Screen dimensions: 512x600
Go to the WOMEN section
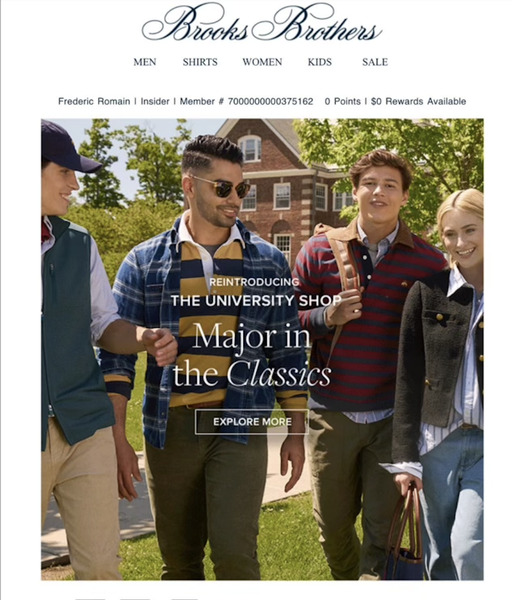point(262,62)
